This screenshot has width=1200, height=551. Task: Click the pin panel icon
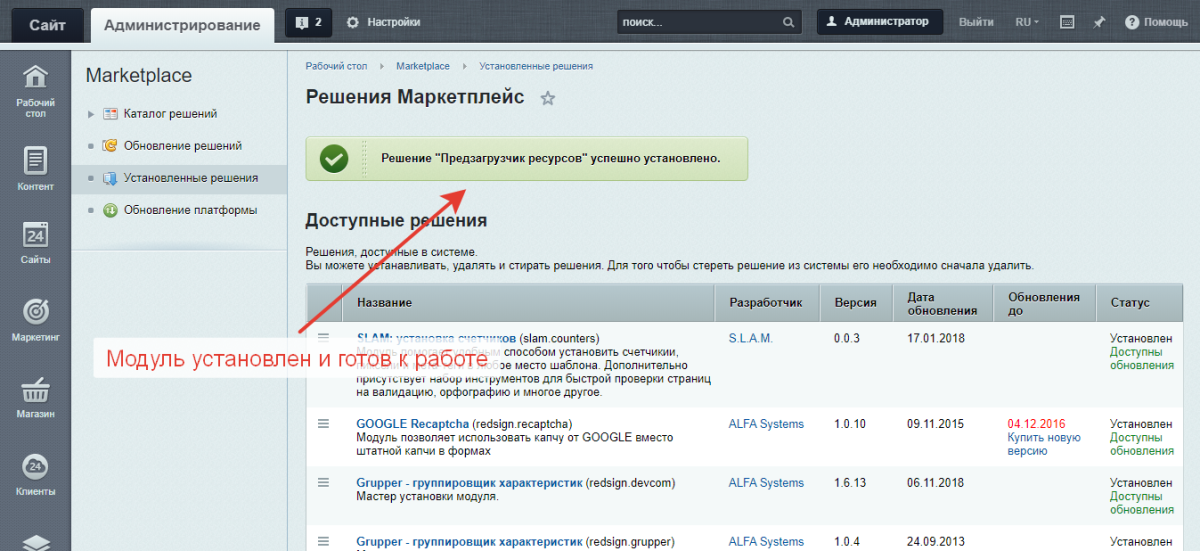[x=1099, y=22]
